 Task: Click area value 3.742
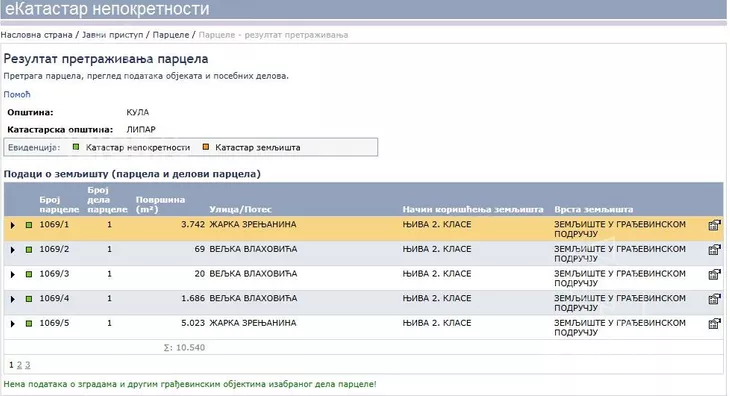click(193, 224)
